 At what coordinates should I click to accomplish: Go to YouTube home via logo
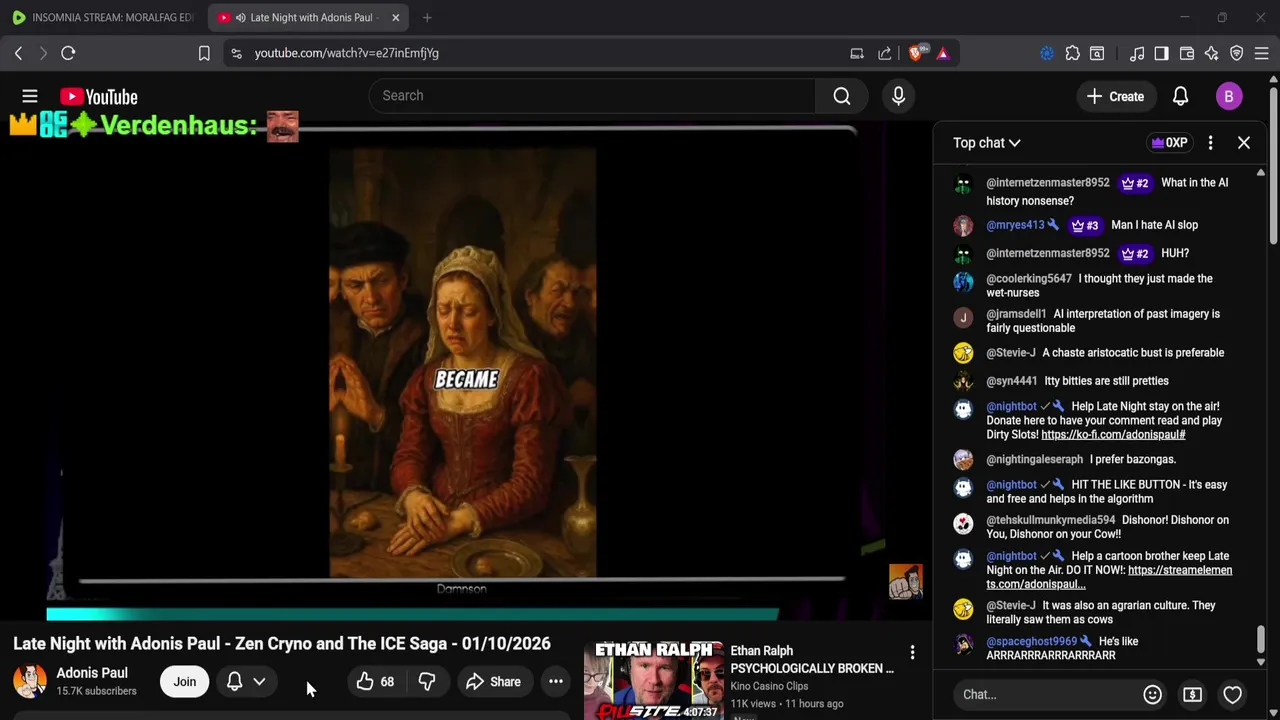click(x=98, y=96)
